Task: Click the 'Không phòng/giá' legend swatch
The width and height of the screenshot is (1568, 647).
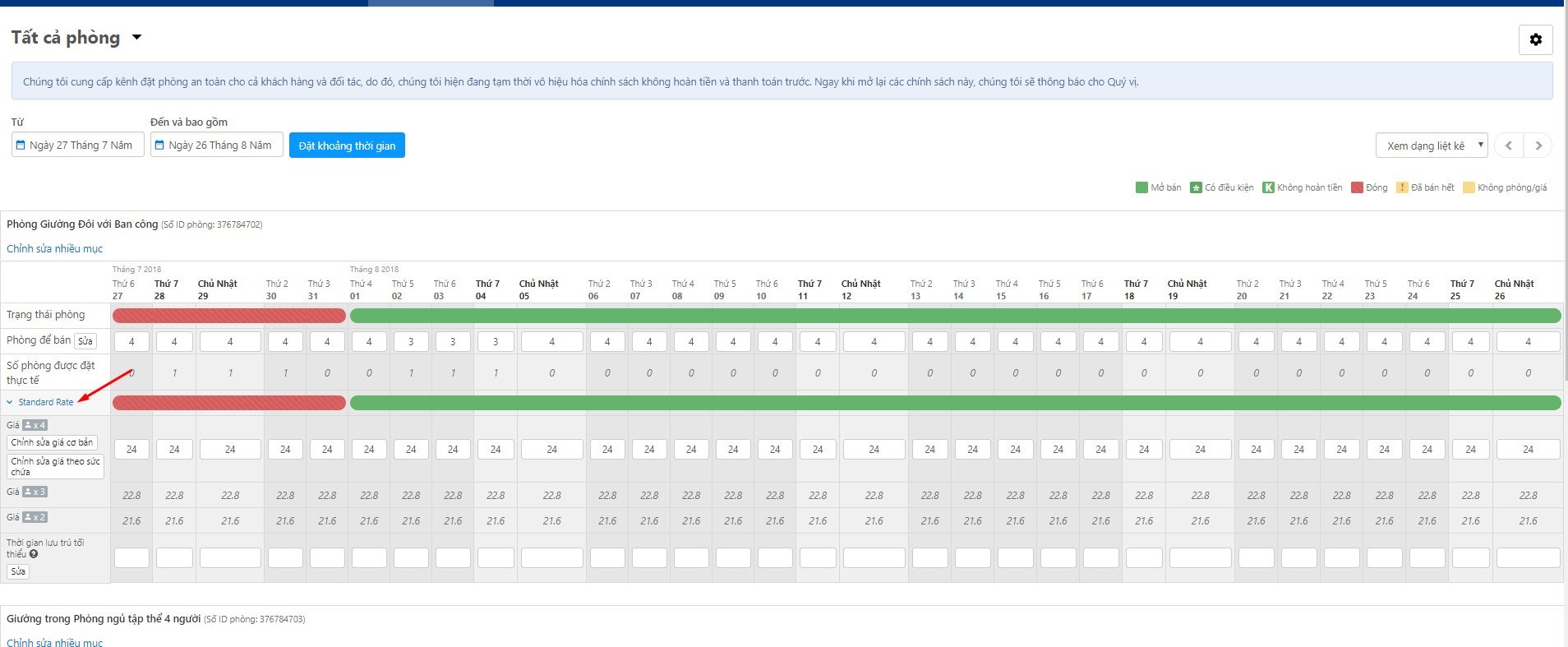Action: click(x=1469, y=187)
